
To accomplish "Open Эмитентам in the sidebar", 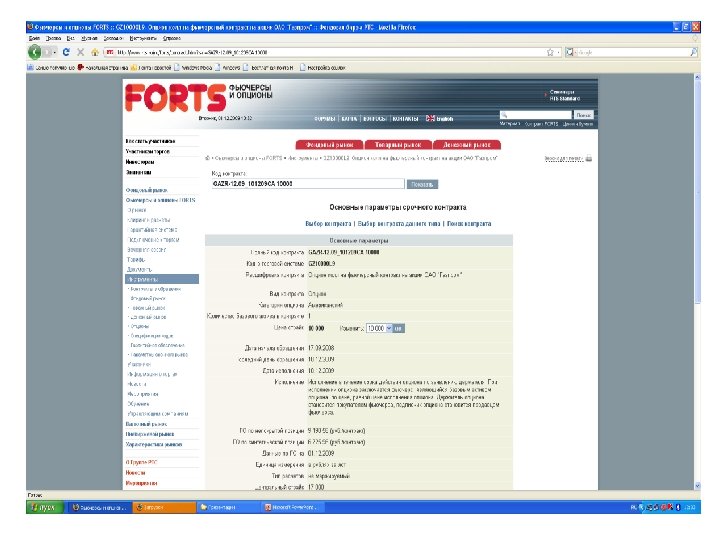I will click(139, 173).
